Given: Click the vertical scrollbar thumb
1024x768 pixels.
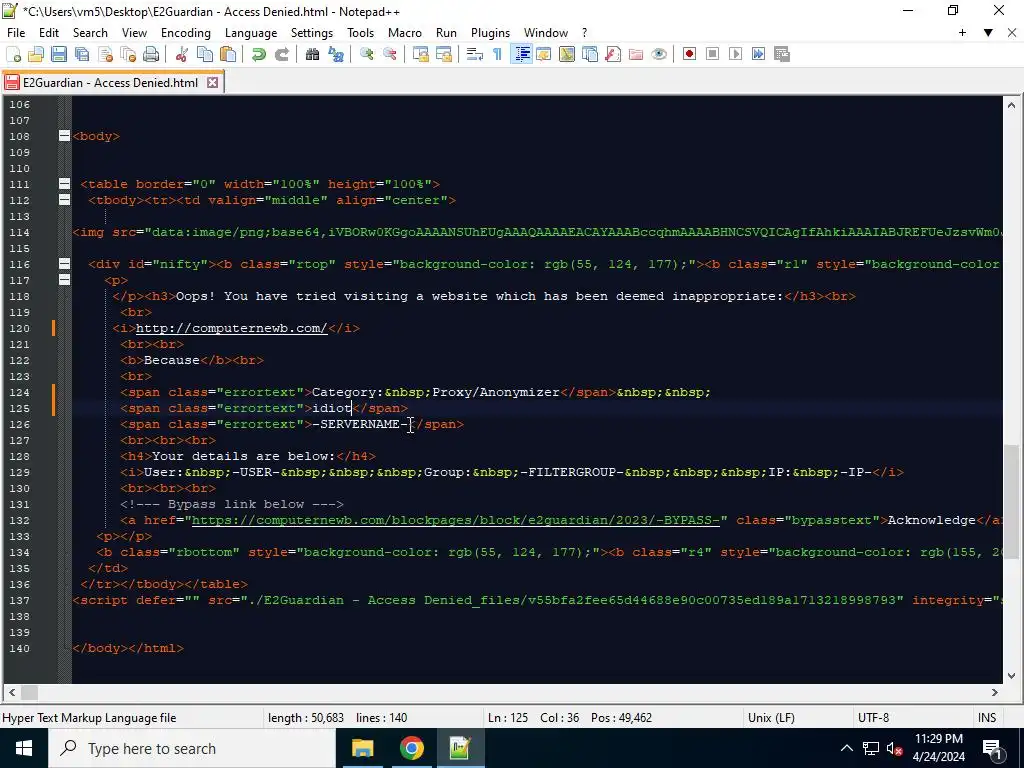Looking at the screenshot, I should click(1011, 502).
